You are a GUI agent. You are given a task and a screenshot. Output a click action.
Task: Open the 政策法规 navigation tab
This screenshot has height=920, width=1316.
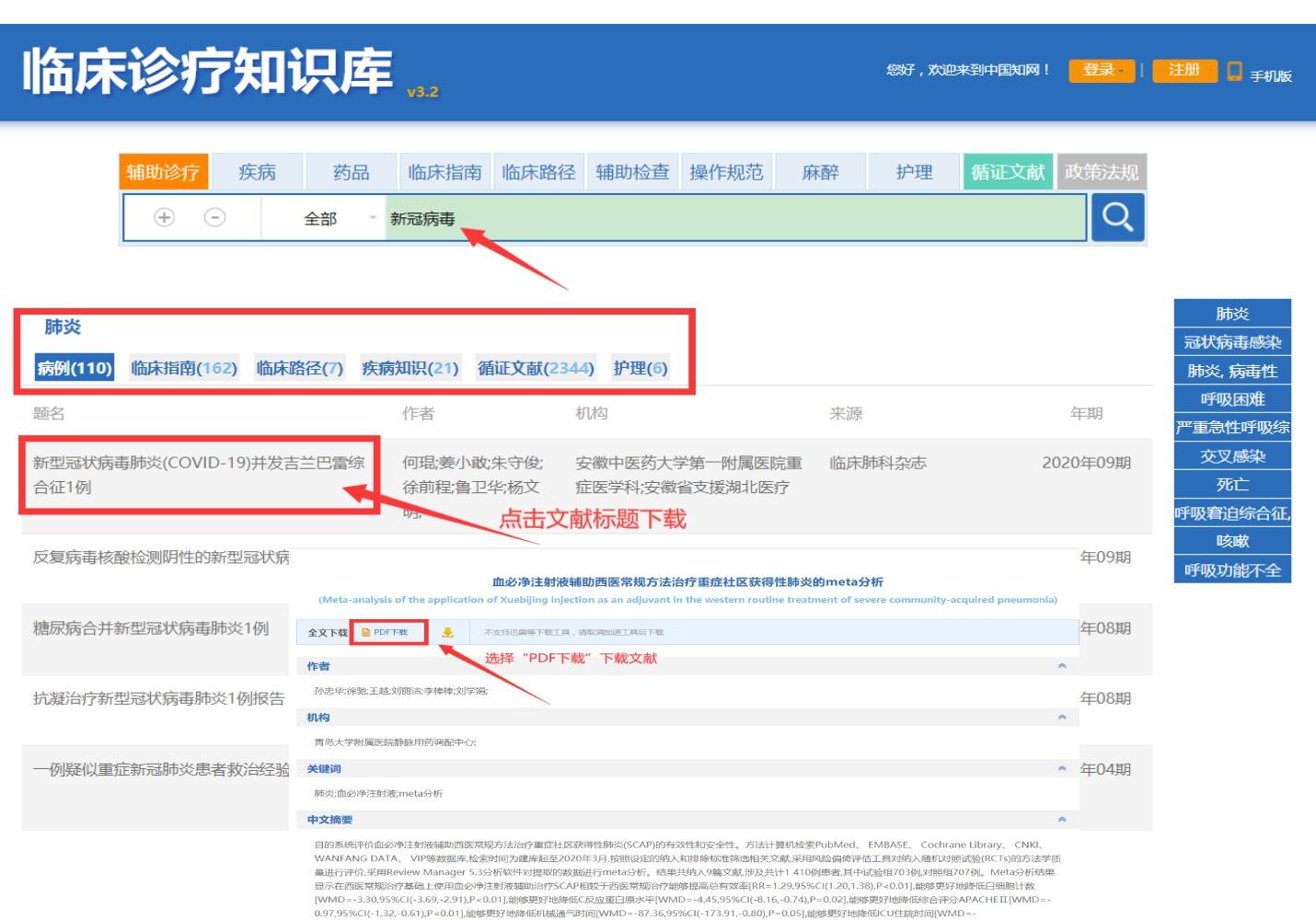(x=1102, y=171)
